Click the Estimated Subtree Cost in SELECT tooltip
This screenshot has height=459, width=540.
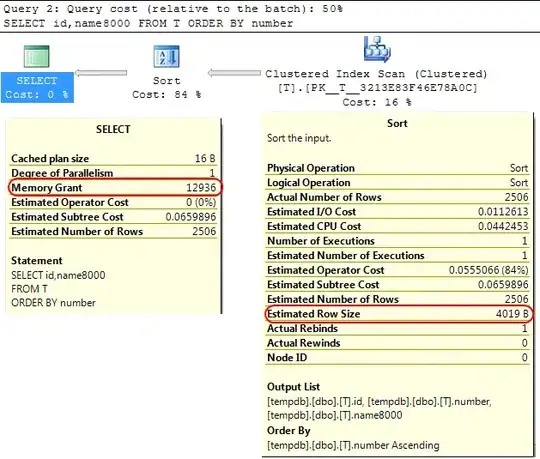pyautogui.click(x=114, y=217)
